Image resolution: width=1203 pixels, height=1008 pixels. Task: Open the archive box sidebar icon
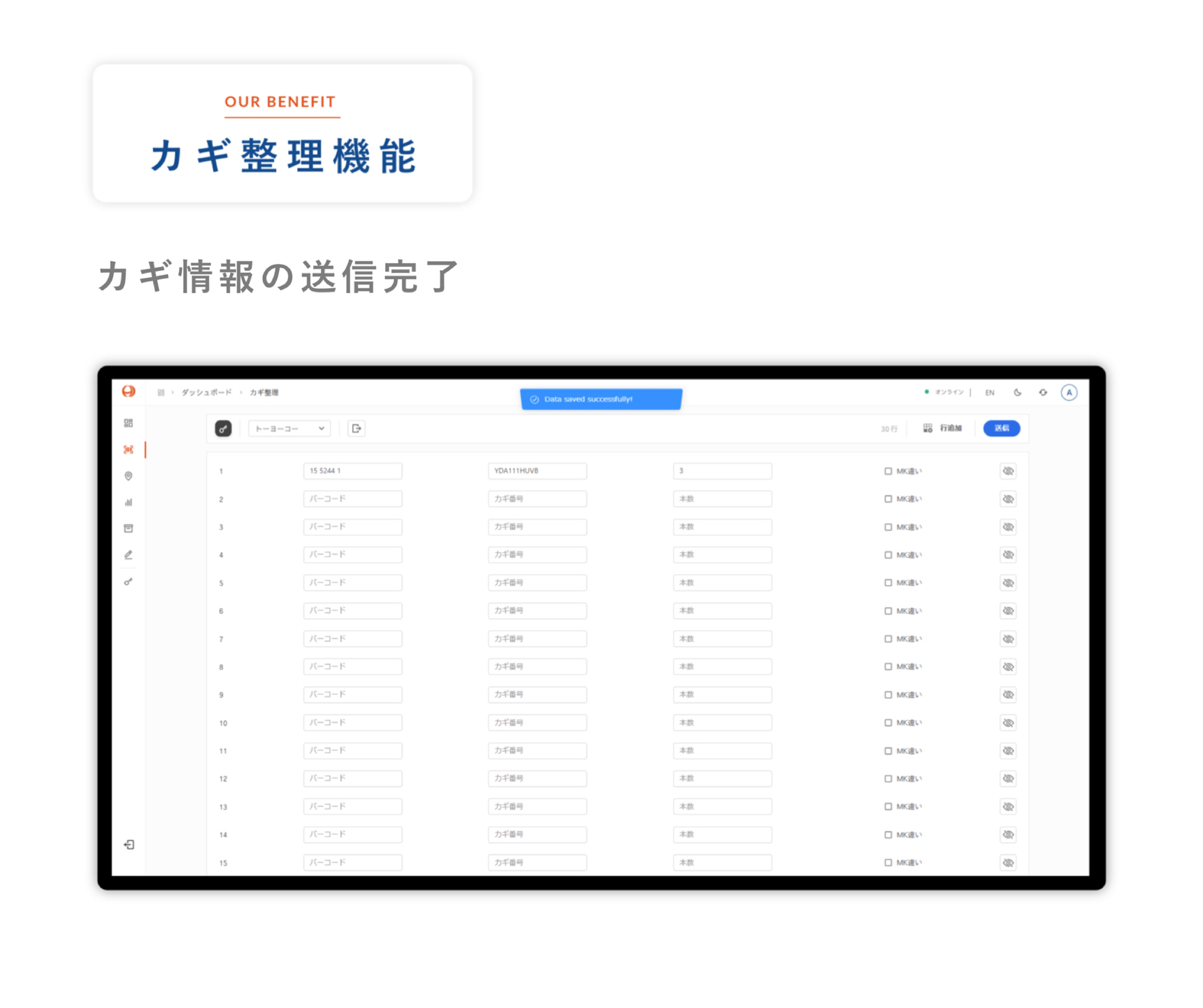click(x=128, y=528)
